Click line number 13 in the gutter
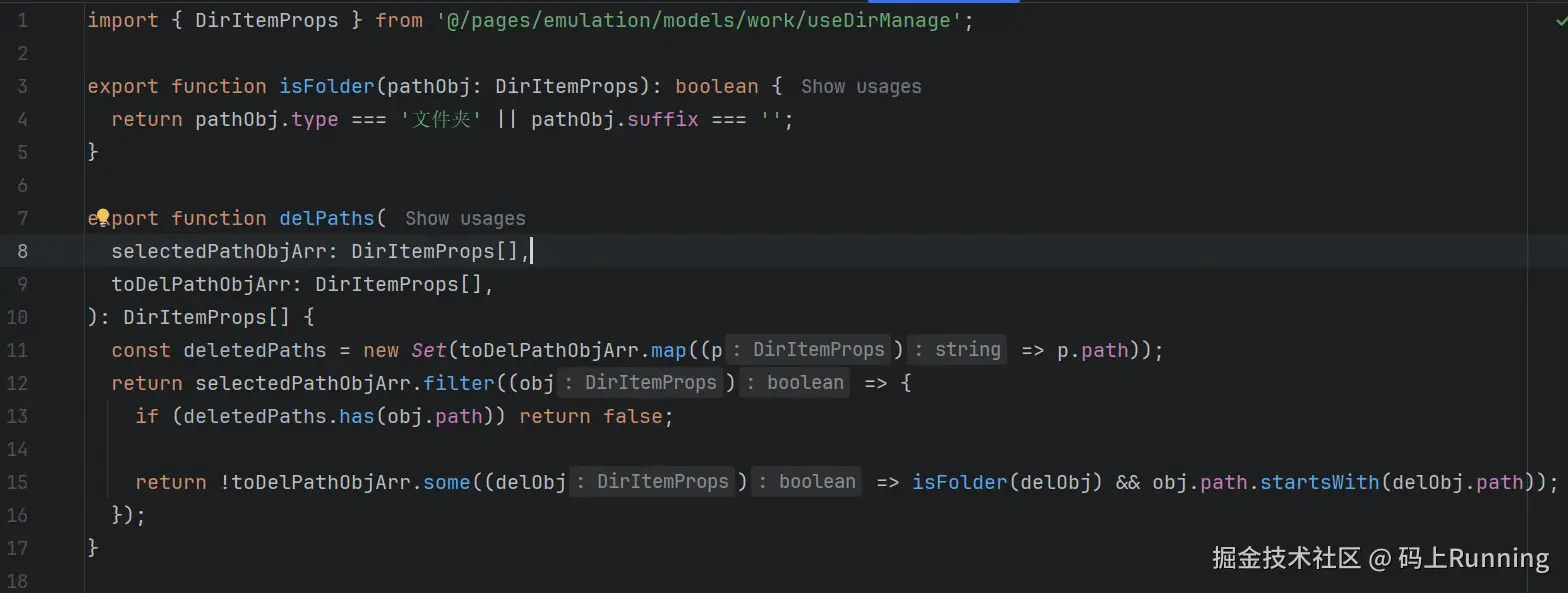Viewport: 1568px width, 593px height. point(17,416)
